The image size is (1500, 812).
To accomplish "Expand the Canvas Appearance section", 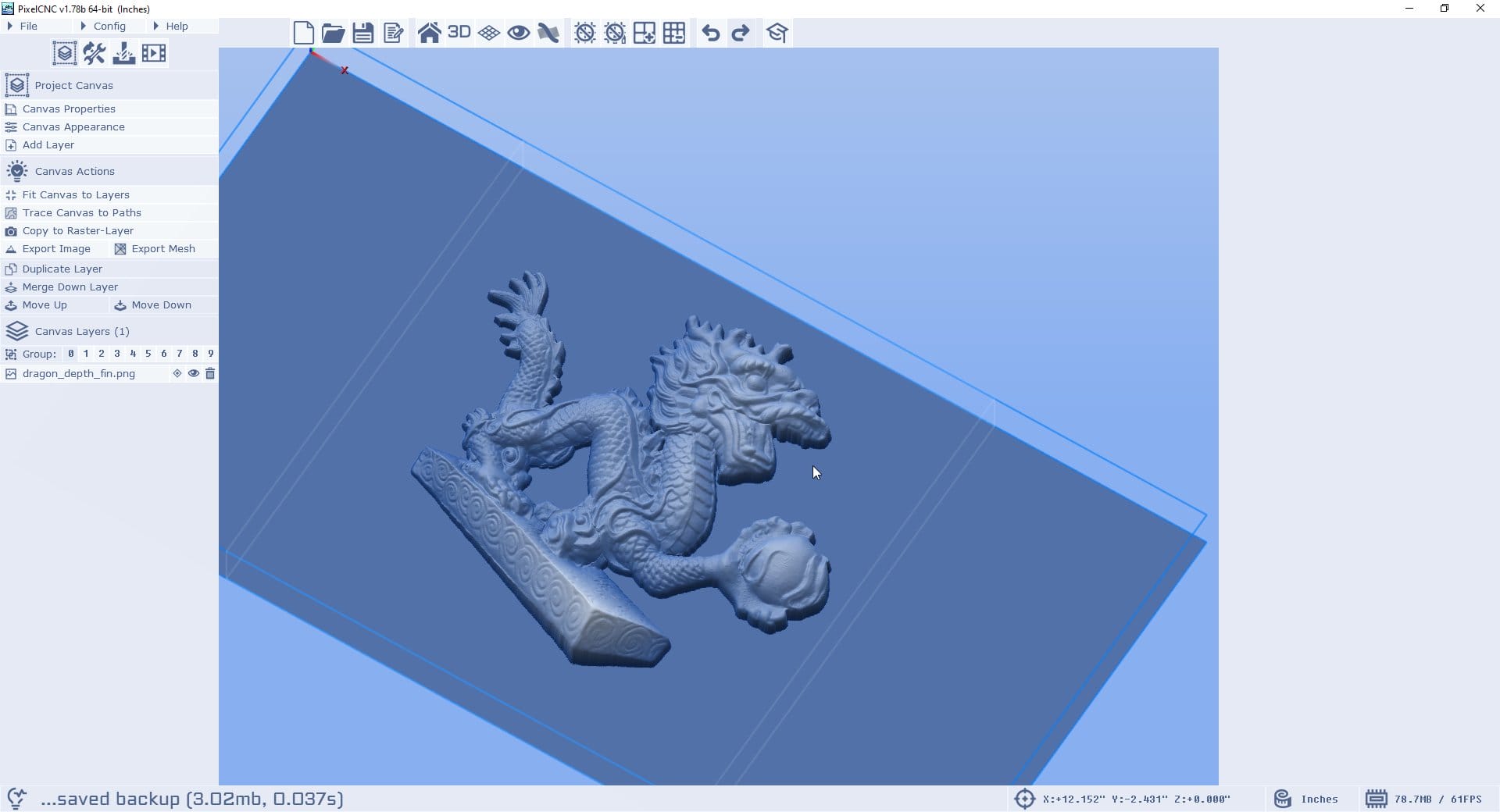I will [73, 126].
